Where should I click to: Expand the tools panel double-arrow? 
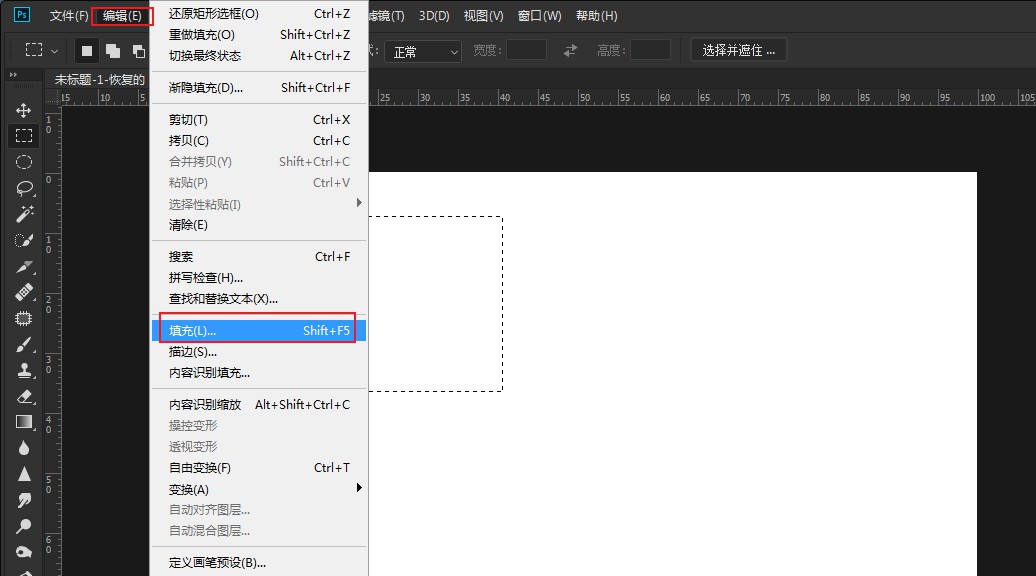click(x=13, y=75)
